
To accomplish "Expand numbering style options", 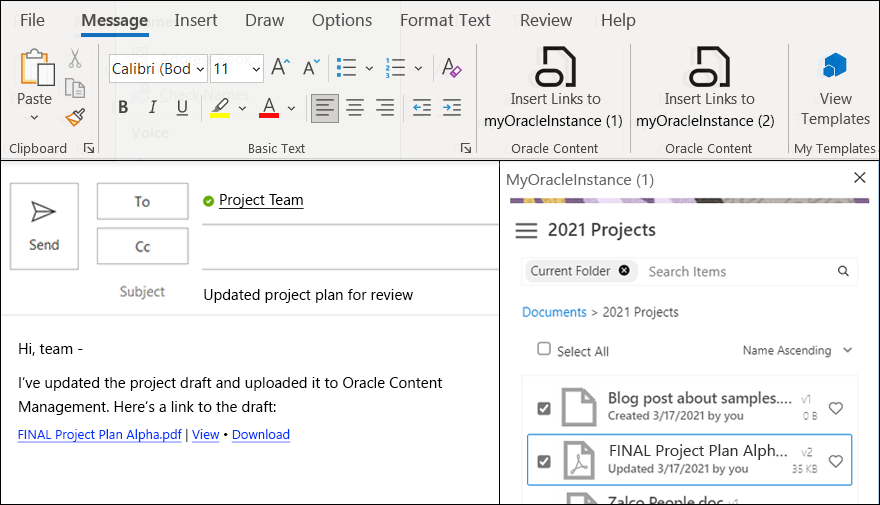I will [418, 68].
